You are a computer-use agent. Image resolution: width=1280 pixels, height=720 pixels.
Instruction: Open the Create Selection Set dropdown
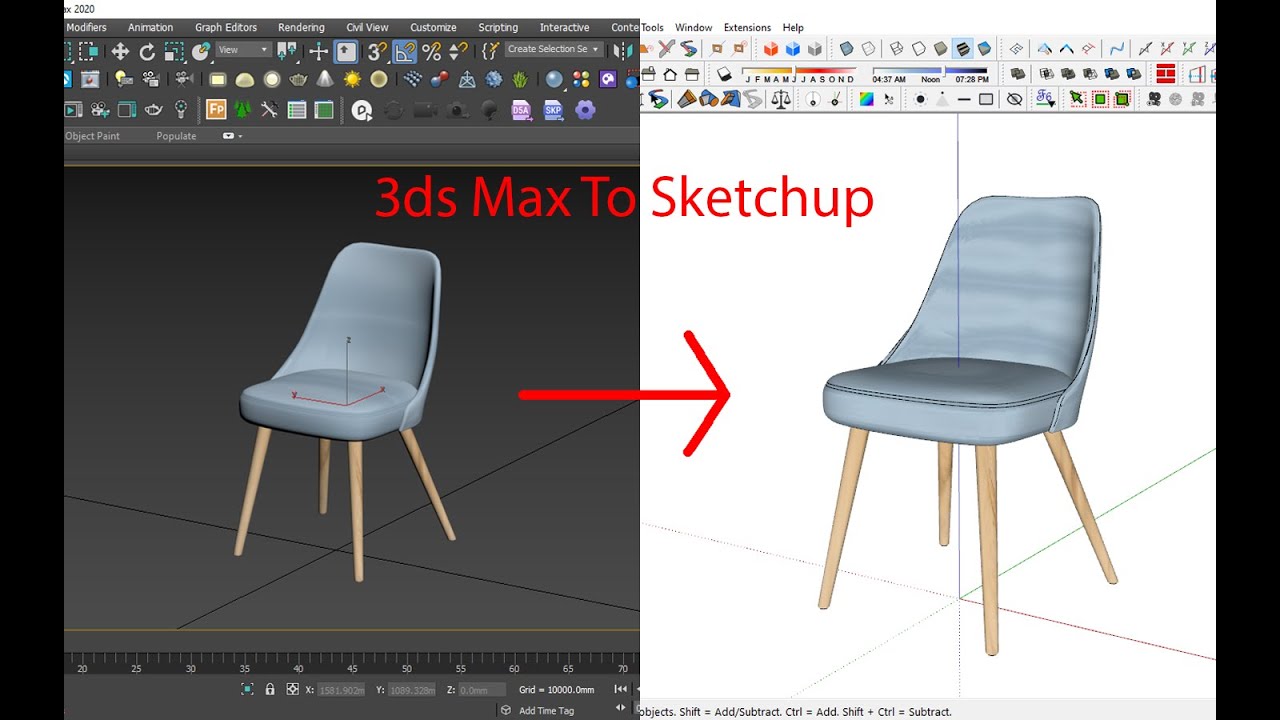pos(553,49)
